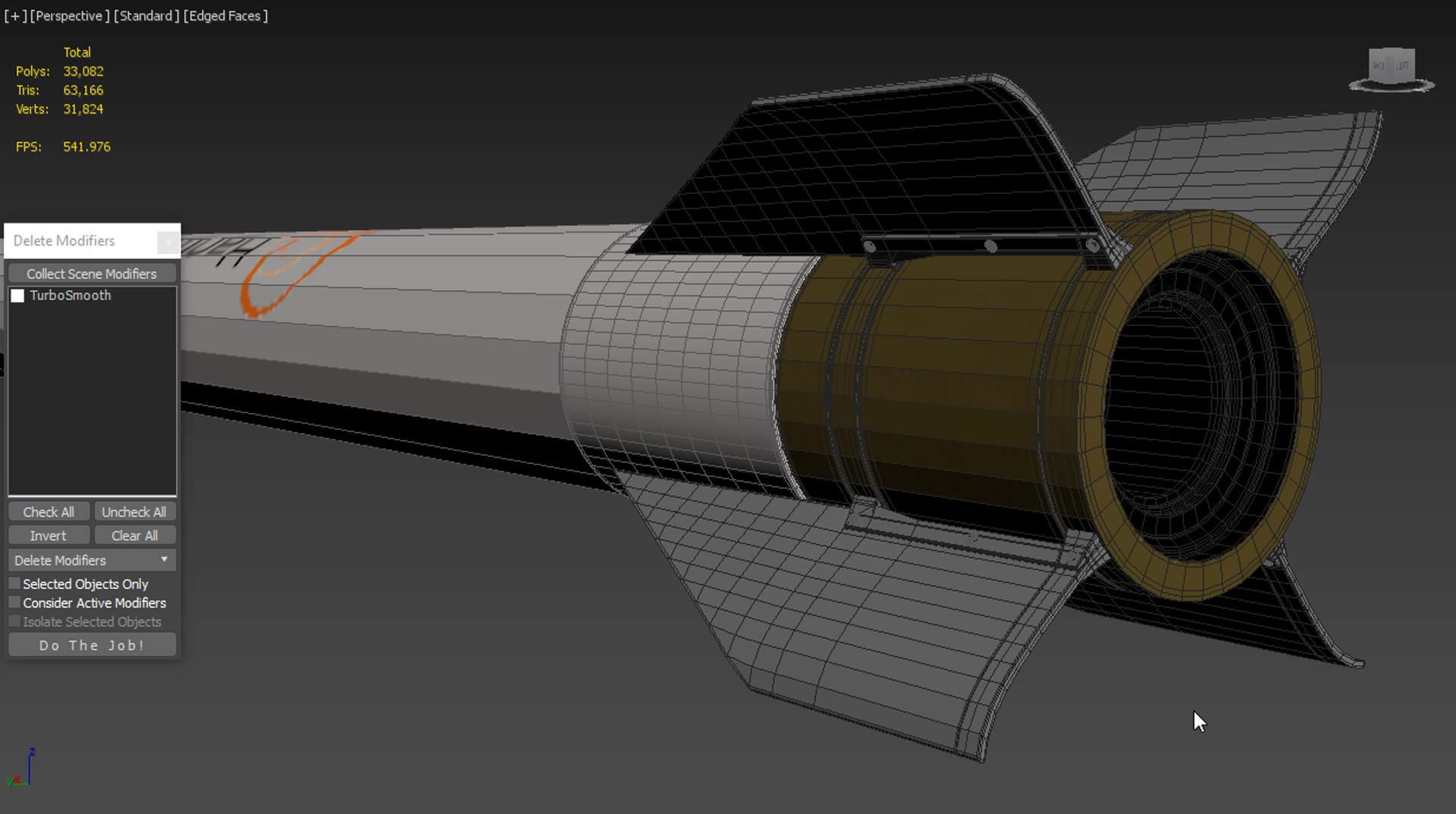Screen dimensions: 1456x814
Task: Click the Tris count 63,166 statistic
Action: pyautogui.click(x=83, y=90)
